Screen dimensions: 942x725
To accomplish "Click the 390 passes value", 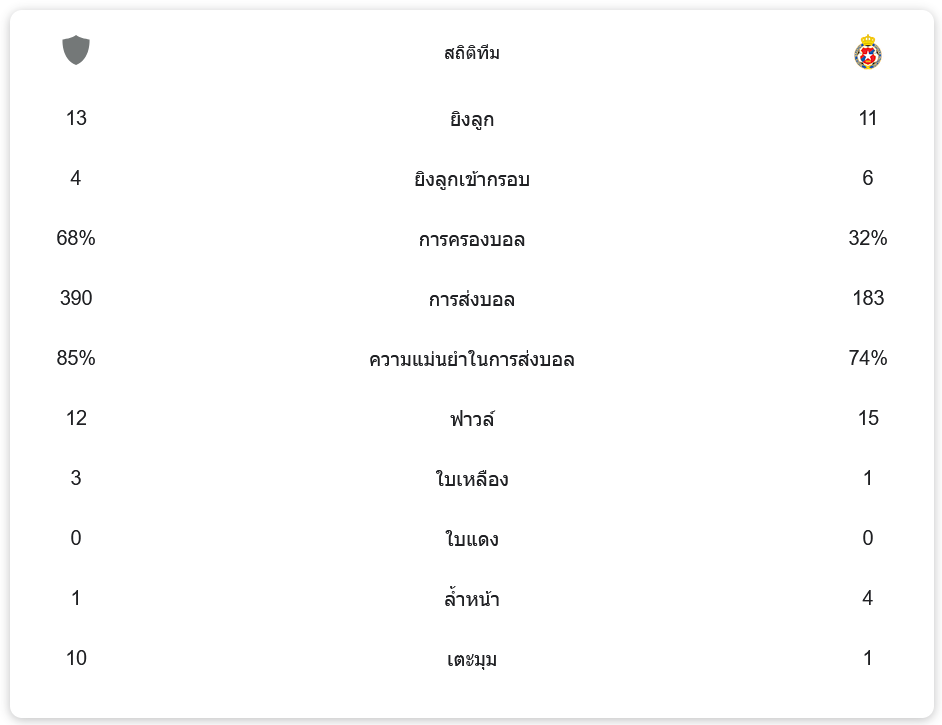I will 76,298.
